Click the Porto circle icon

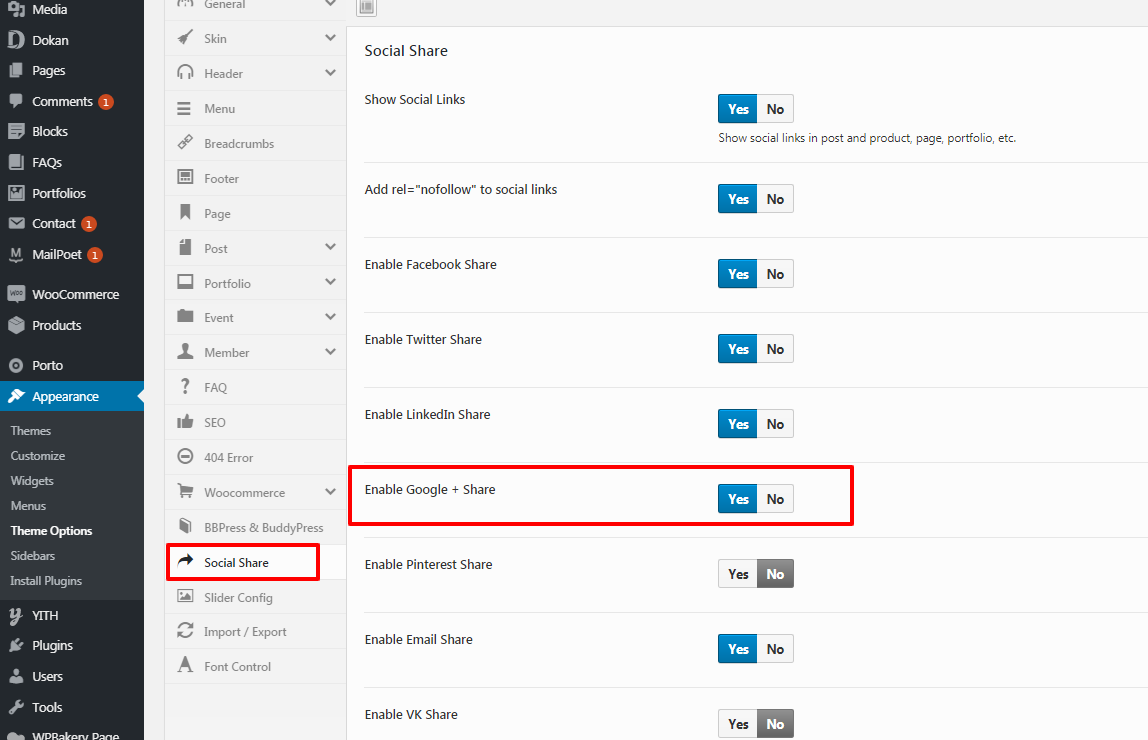[x=16, y=365]
